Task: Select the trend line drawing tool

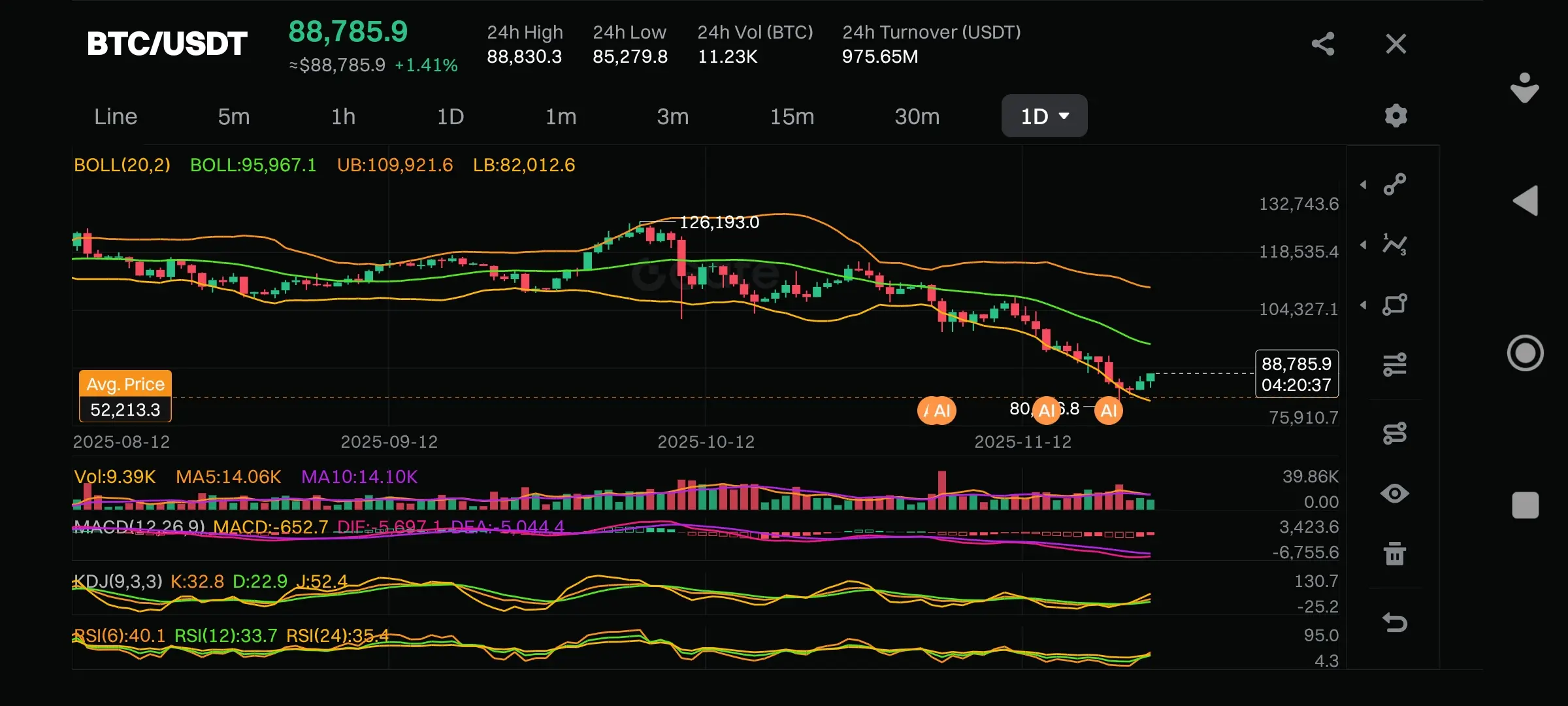Action: coord(1395,184)
